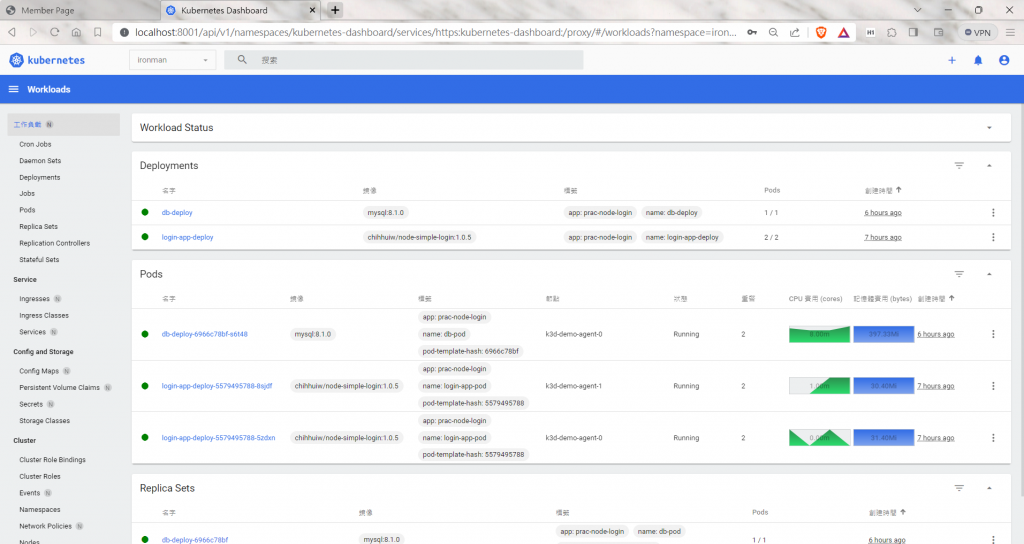Open Daemon Sets in sidebar
1024x544 pixels.
40,161
